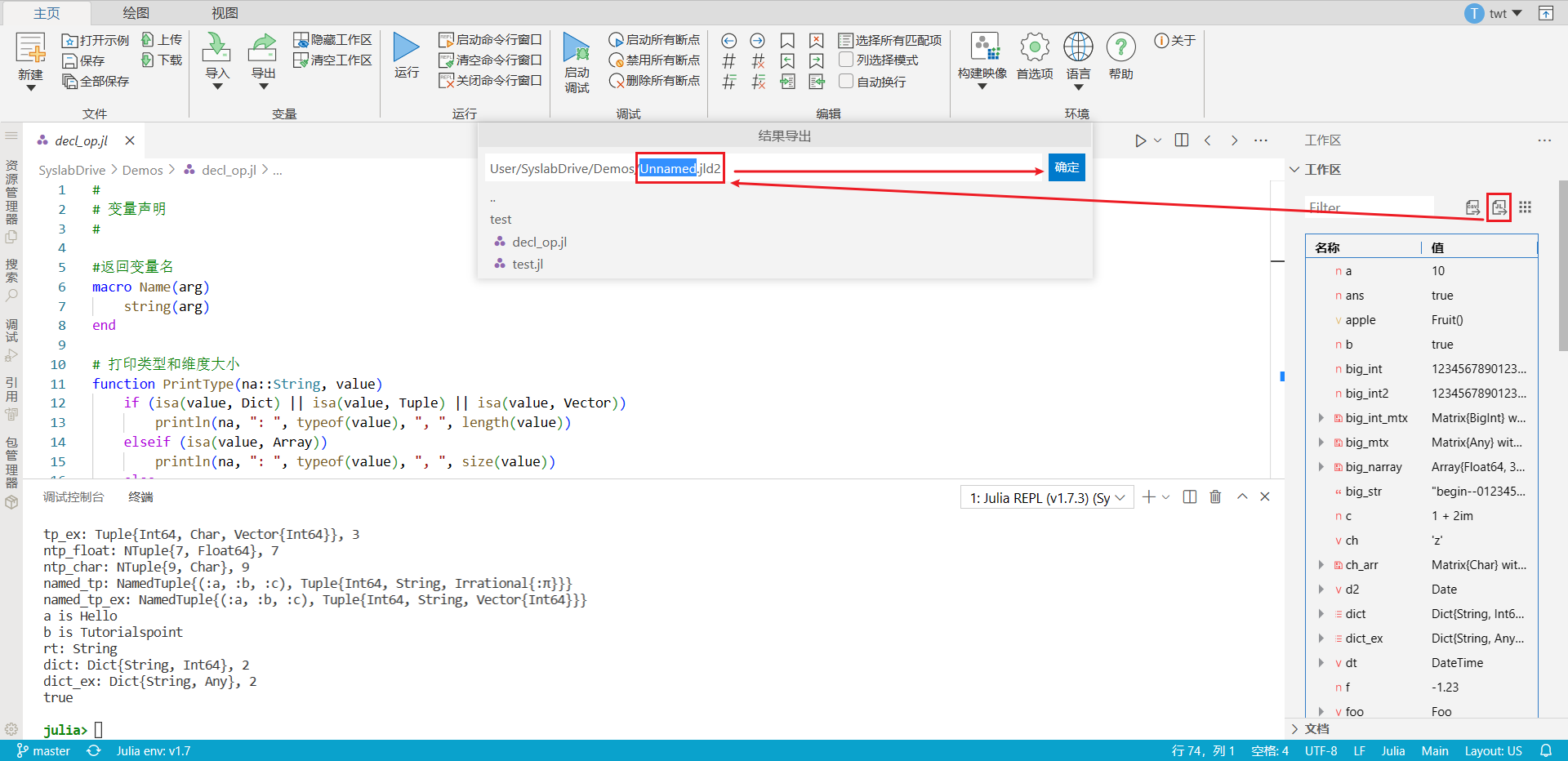This screenshot has width=1568, height=761.
Task: Click the workspace Filter input field
Action: [x=1369, y=207]
